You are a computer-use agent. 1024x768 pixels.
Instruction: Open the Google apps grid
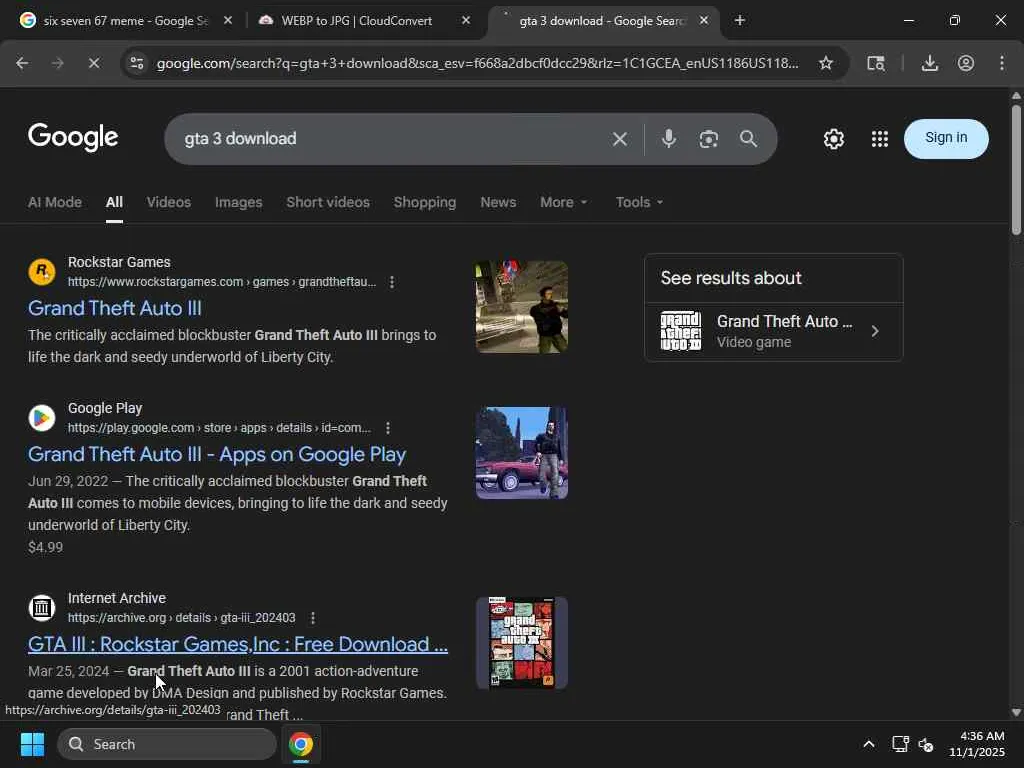[x=880, y=138]
